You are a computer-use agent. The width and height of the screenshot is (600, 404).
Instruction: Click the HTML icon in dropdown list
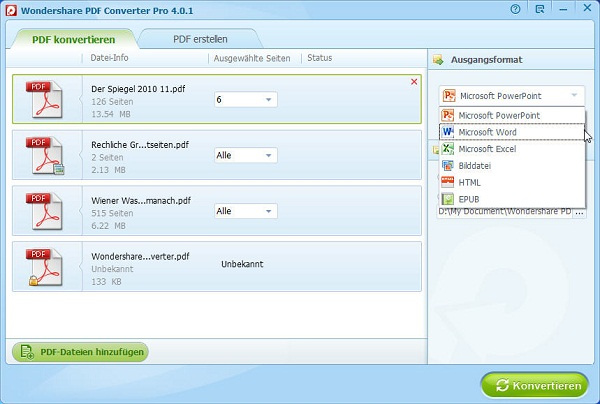[447, 182]
